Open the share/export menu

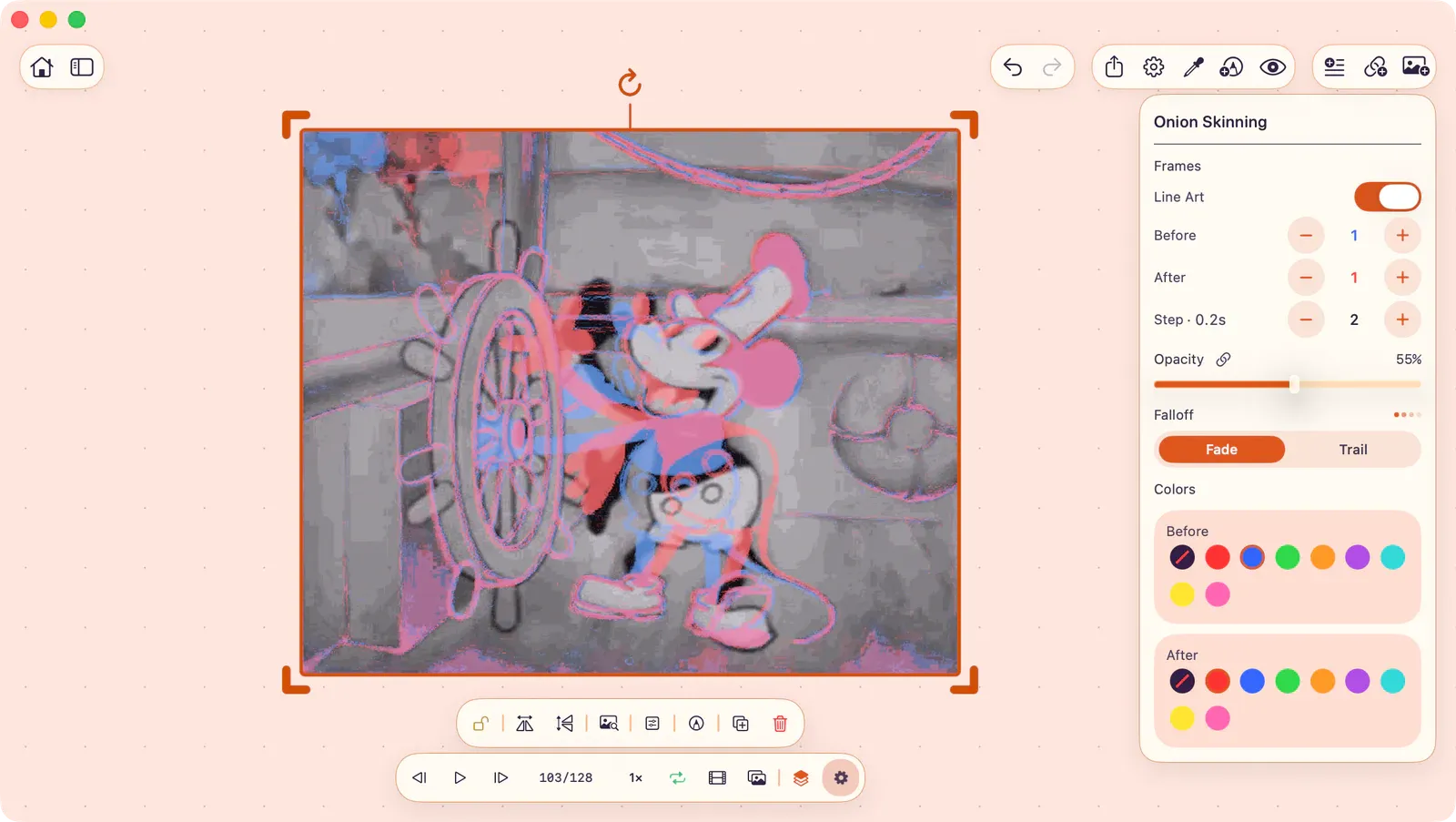[1114, 66]
